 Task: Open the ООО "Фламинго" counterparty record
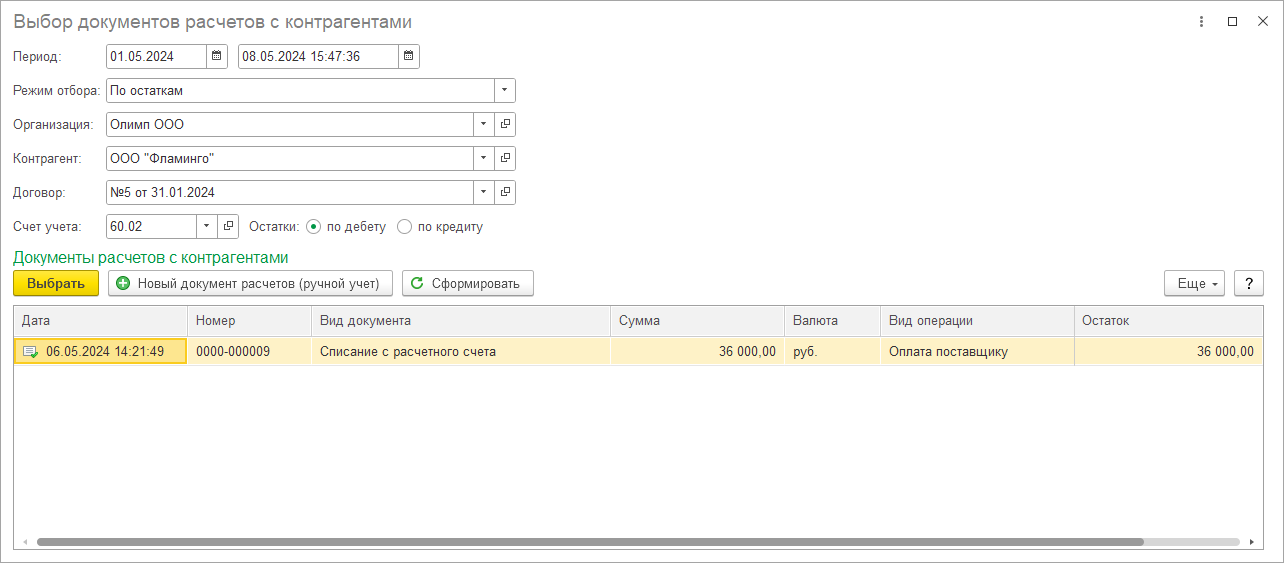(505, 159)
